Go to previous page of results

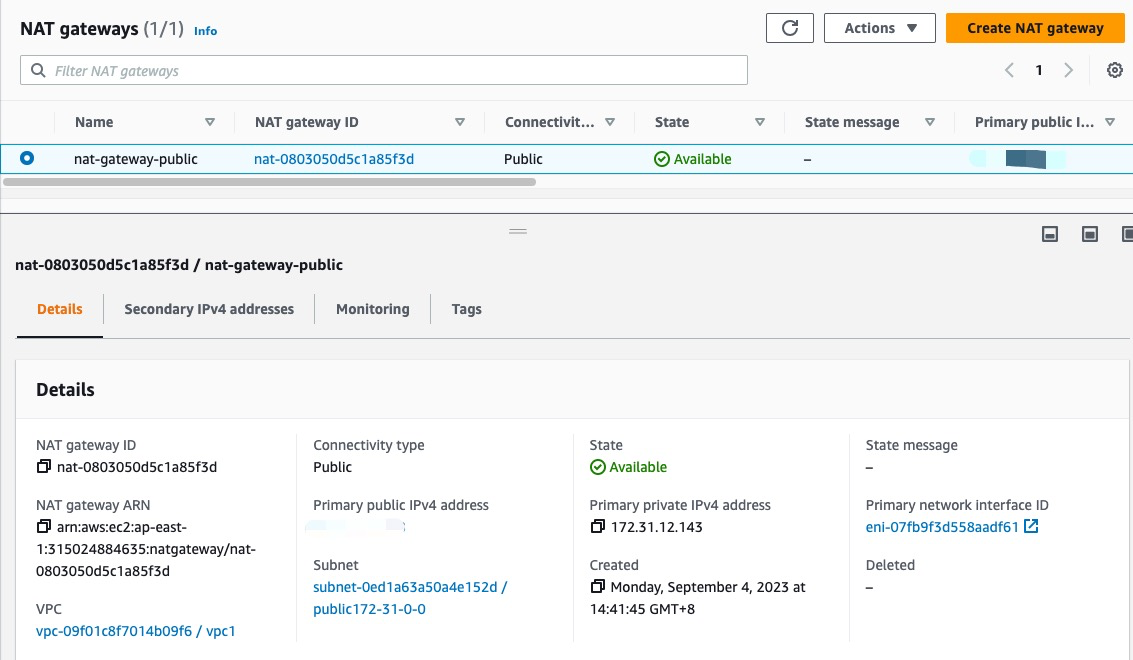1009,70
